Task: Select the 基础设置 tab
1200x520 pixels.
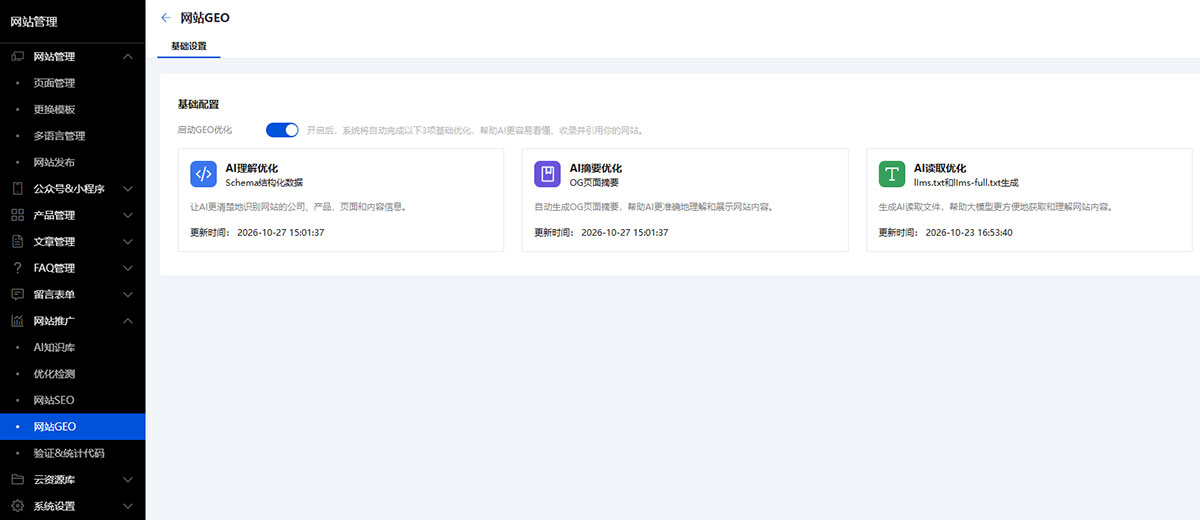Action: [189, 46]
